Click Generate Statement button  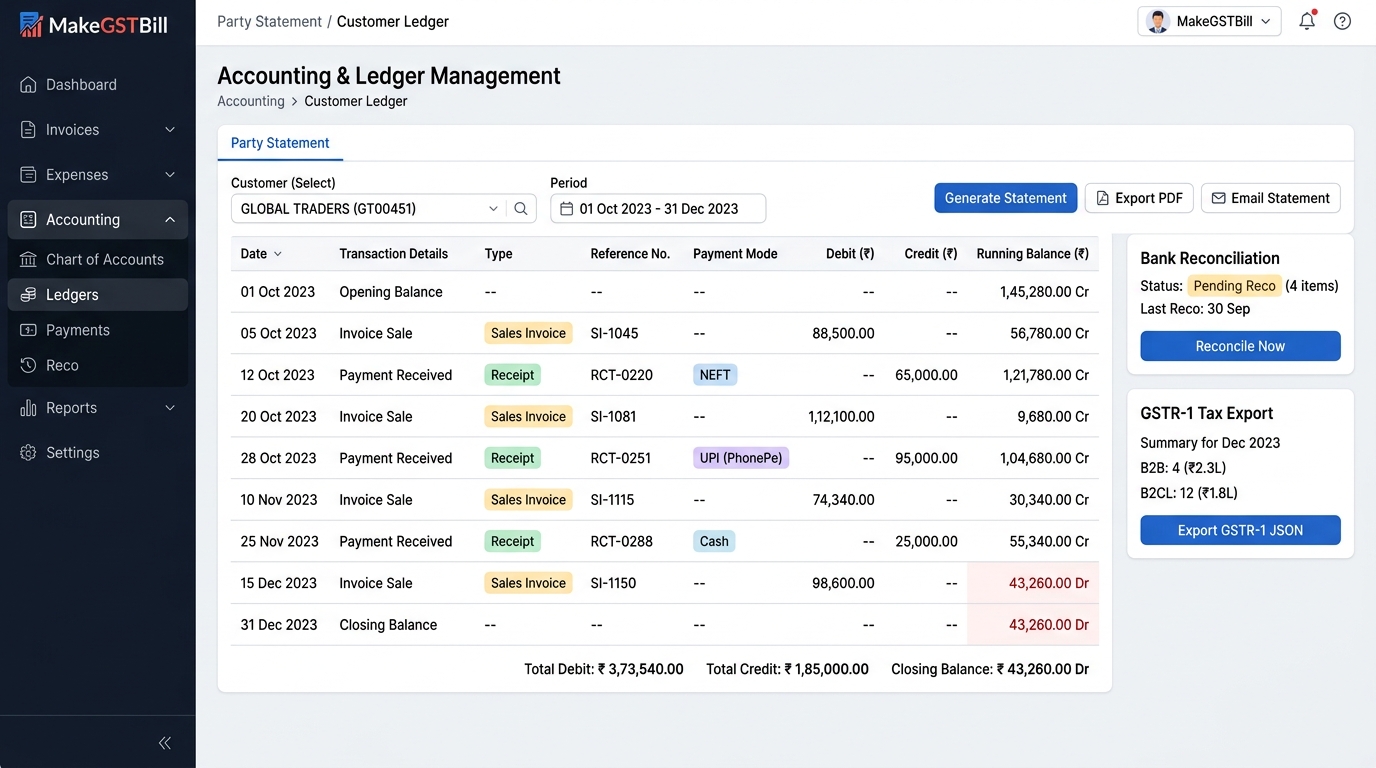pyautogui.click(x=1005, y=198)
